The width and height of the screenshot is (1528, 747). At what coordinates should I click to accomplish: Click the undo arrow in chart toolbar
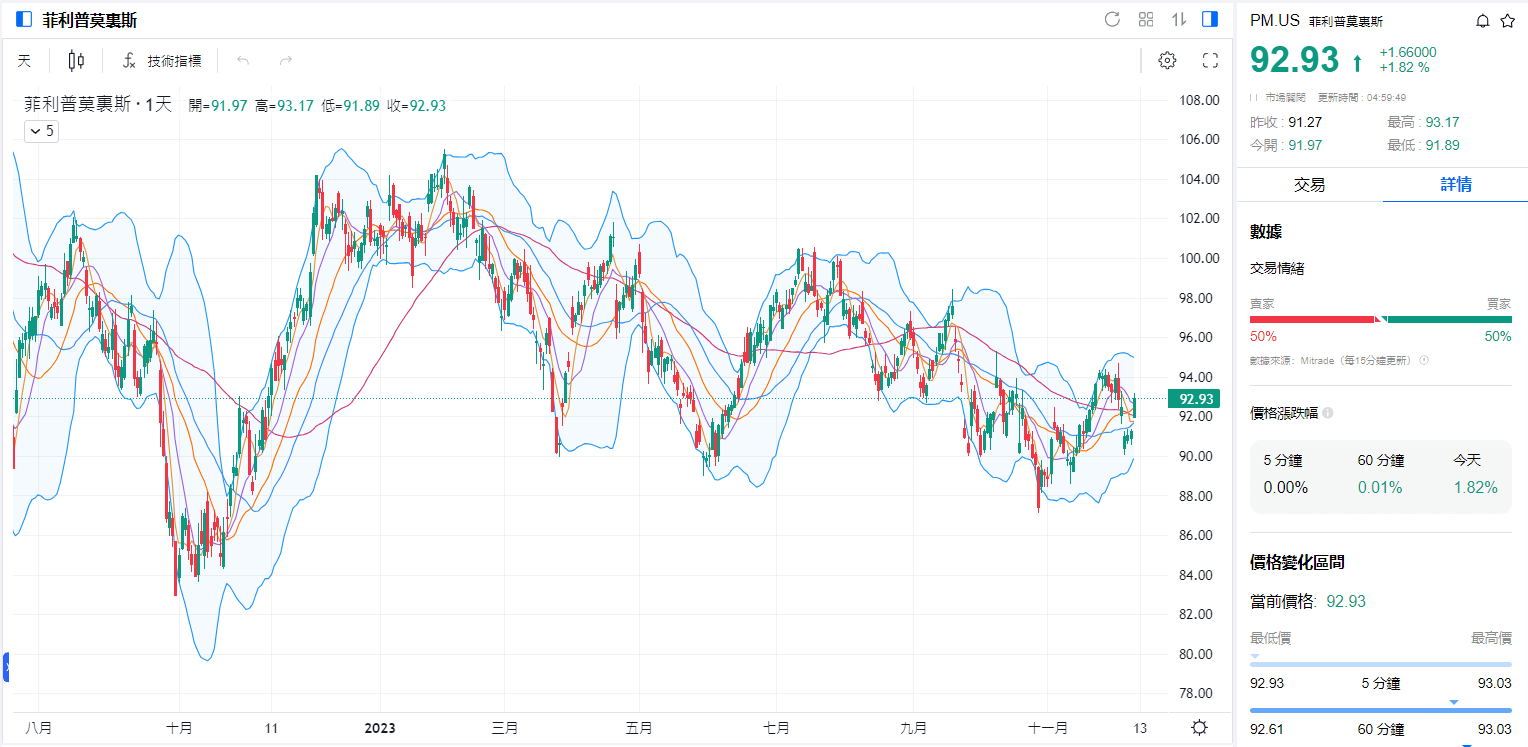(243, 60)
